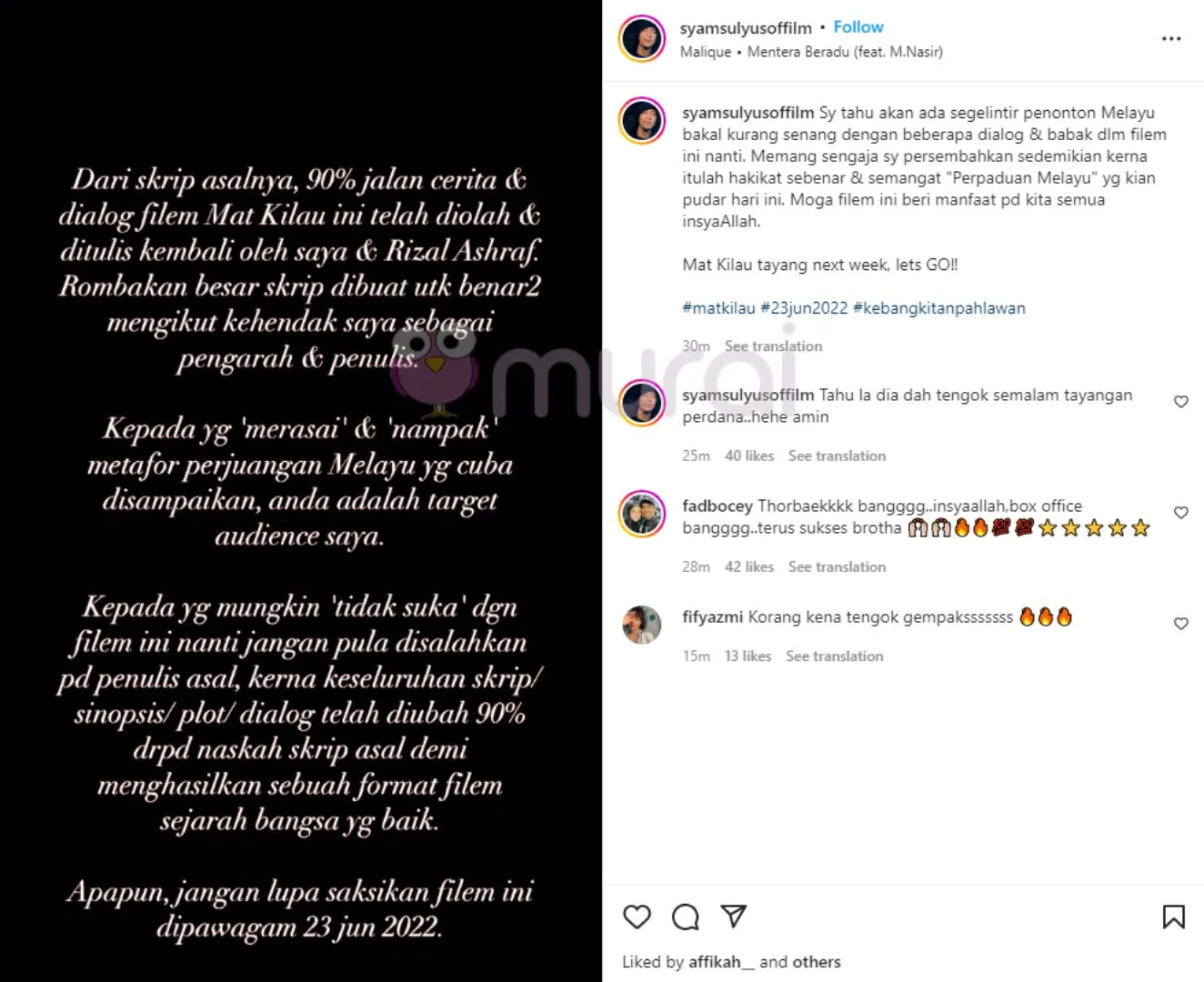Like syamsulyusoffilm's reply about tayangan perdana

click(1181, 402)
